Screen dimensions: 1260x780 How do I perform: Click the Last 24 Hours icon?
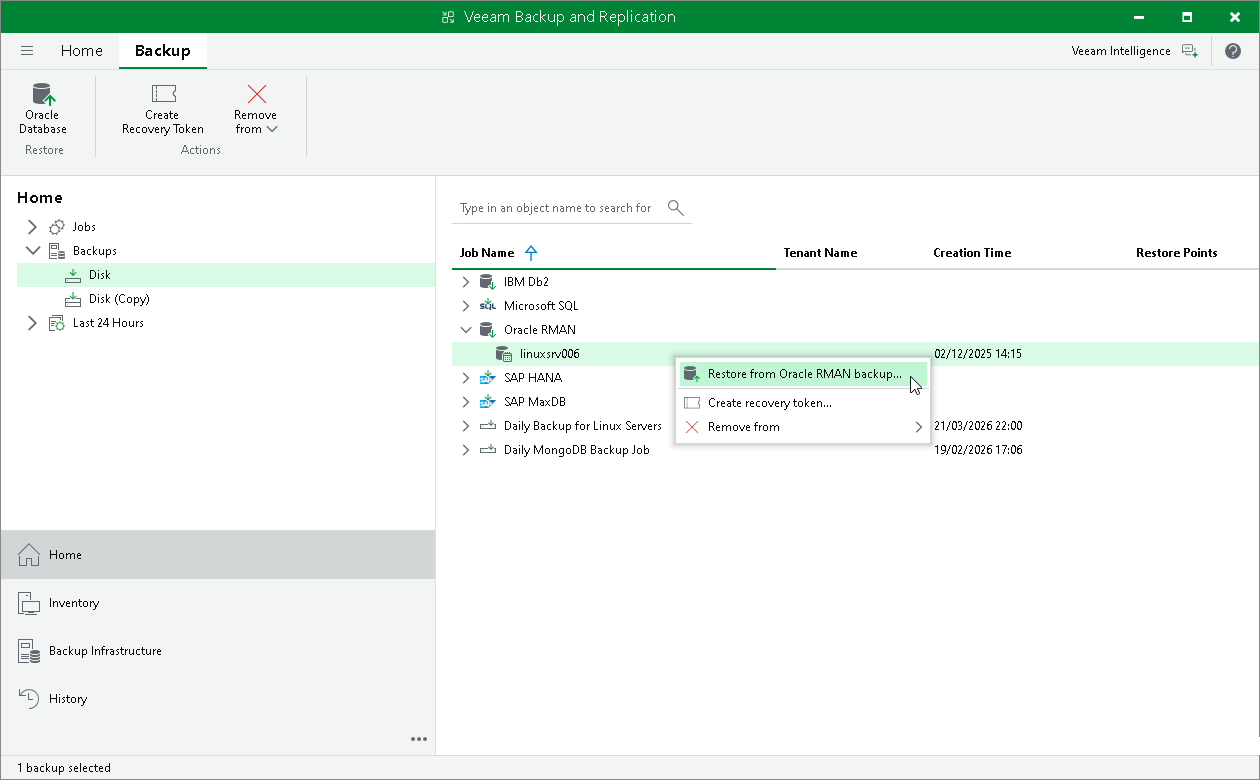[57, 323]
